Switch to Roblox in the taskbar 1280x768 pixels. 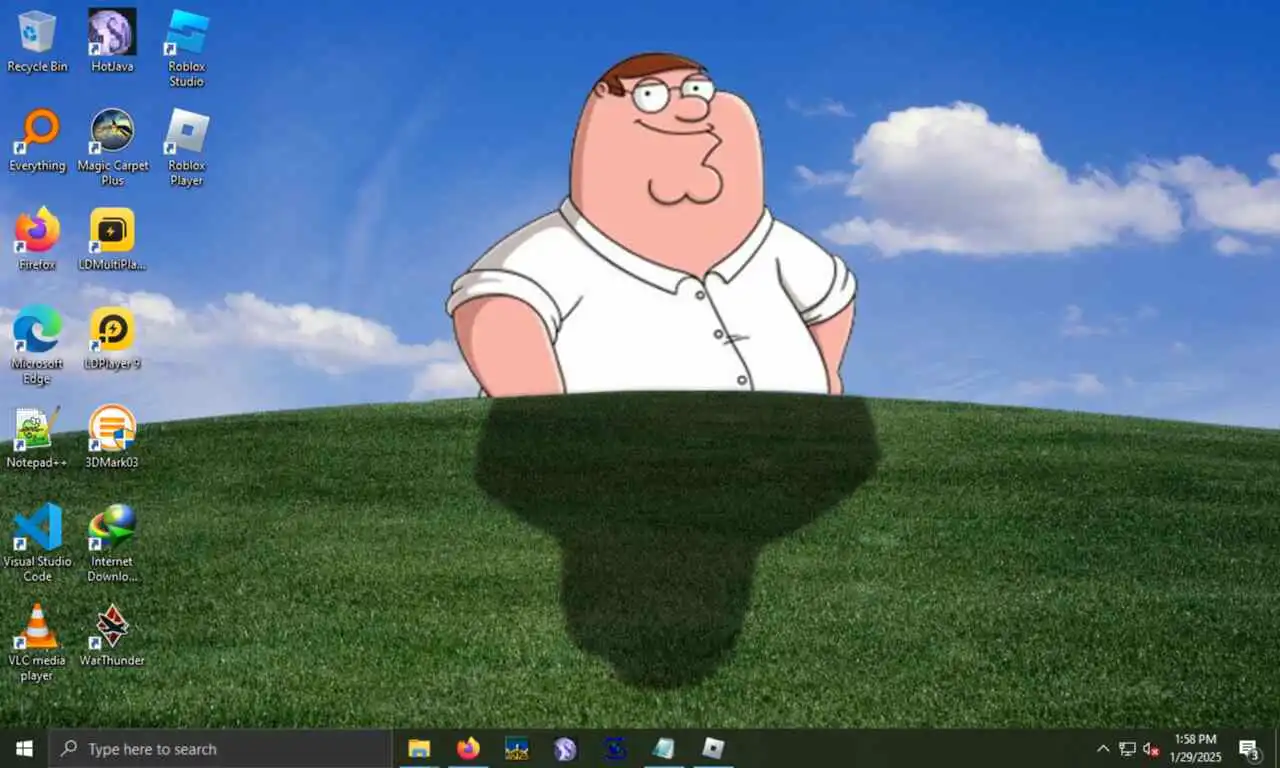[712, 748]
